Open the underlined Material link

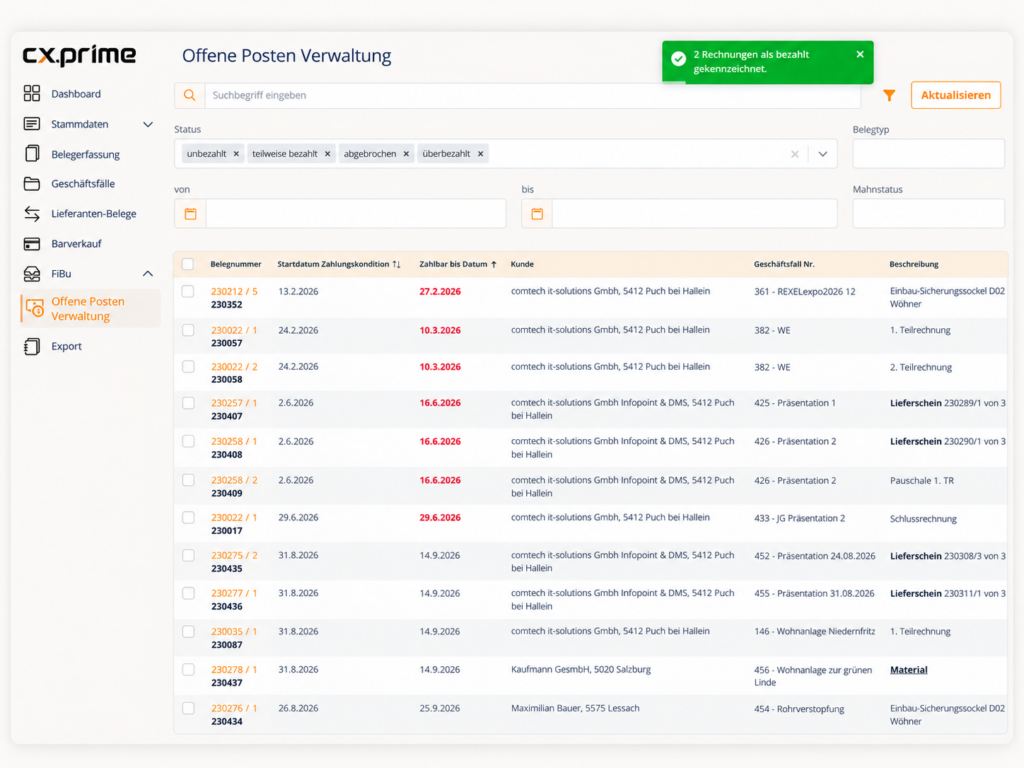click(908, 669)
